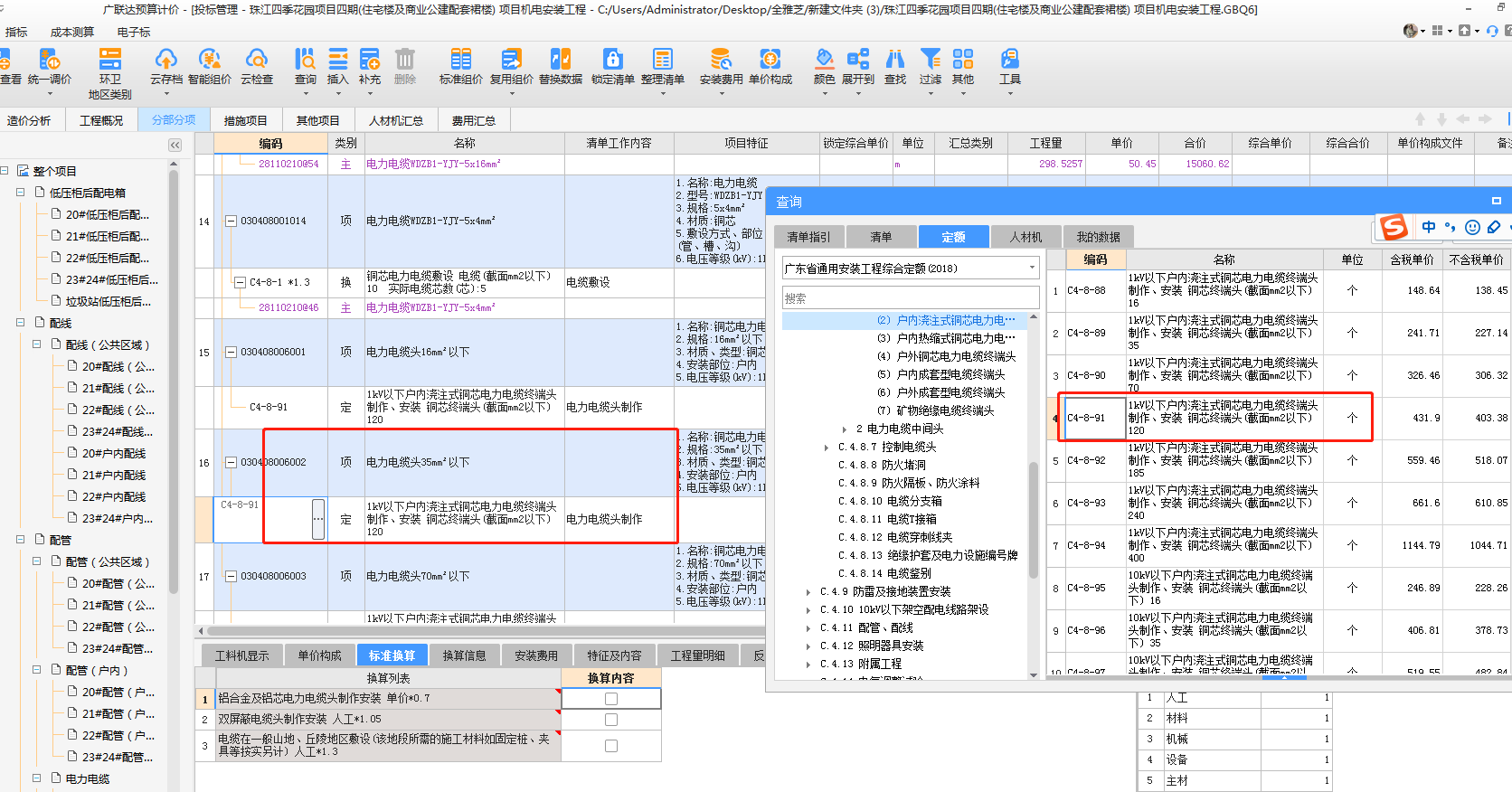Select the C4-8-92 row in query results
Image resolution: width=1512 pixels, height=792 pixels.
pos(1280,460)
